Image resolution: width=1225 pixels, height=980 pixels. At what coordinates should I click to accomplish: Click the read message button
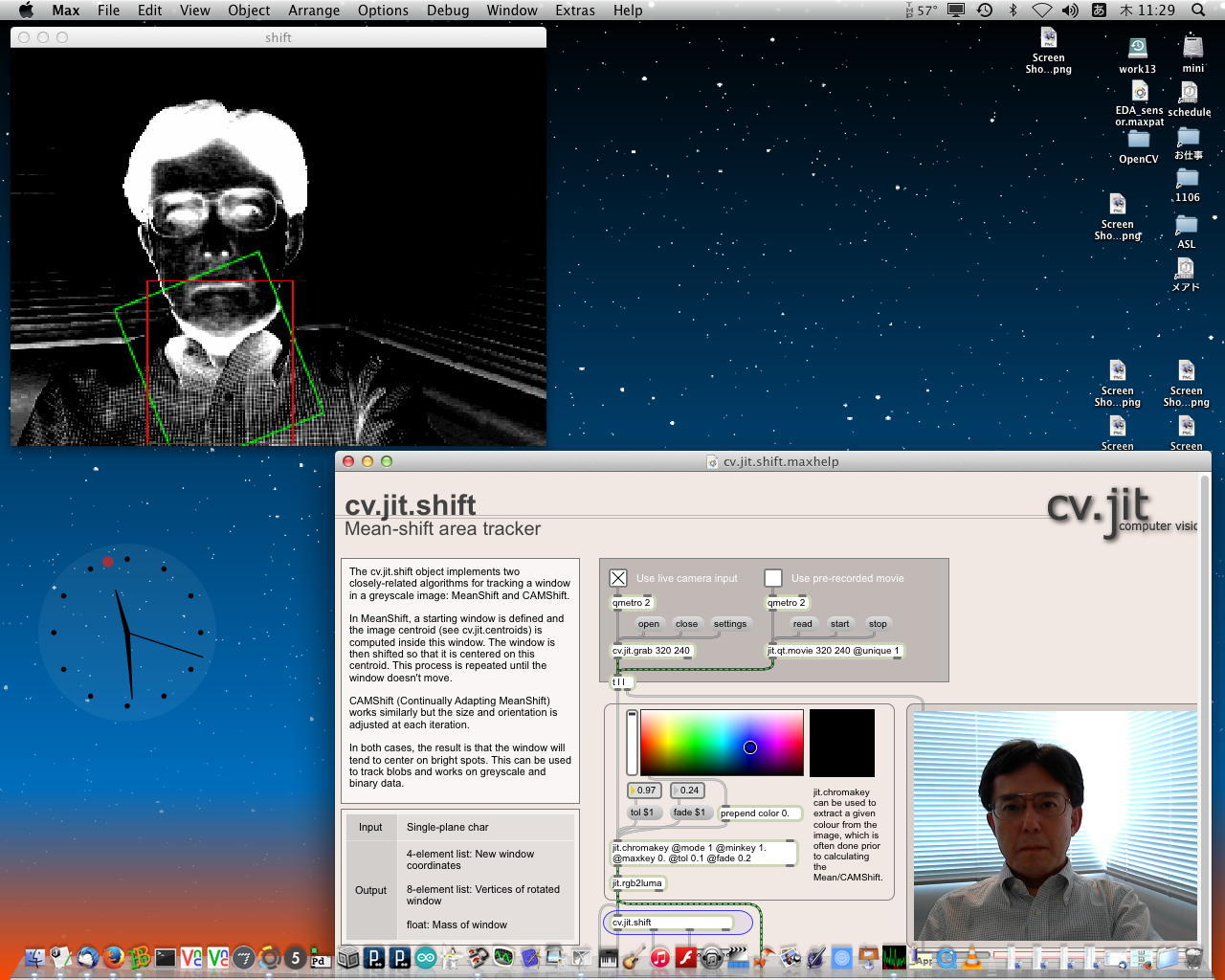(802, 624)
